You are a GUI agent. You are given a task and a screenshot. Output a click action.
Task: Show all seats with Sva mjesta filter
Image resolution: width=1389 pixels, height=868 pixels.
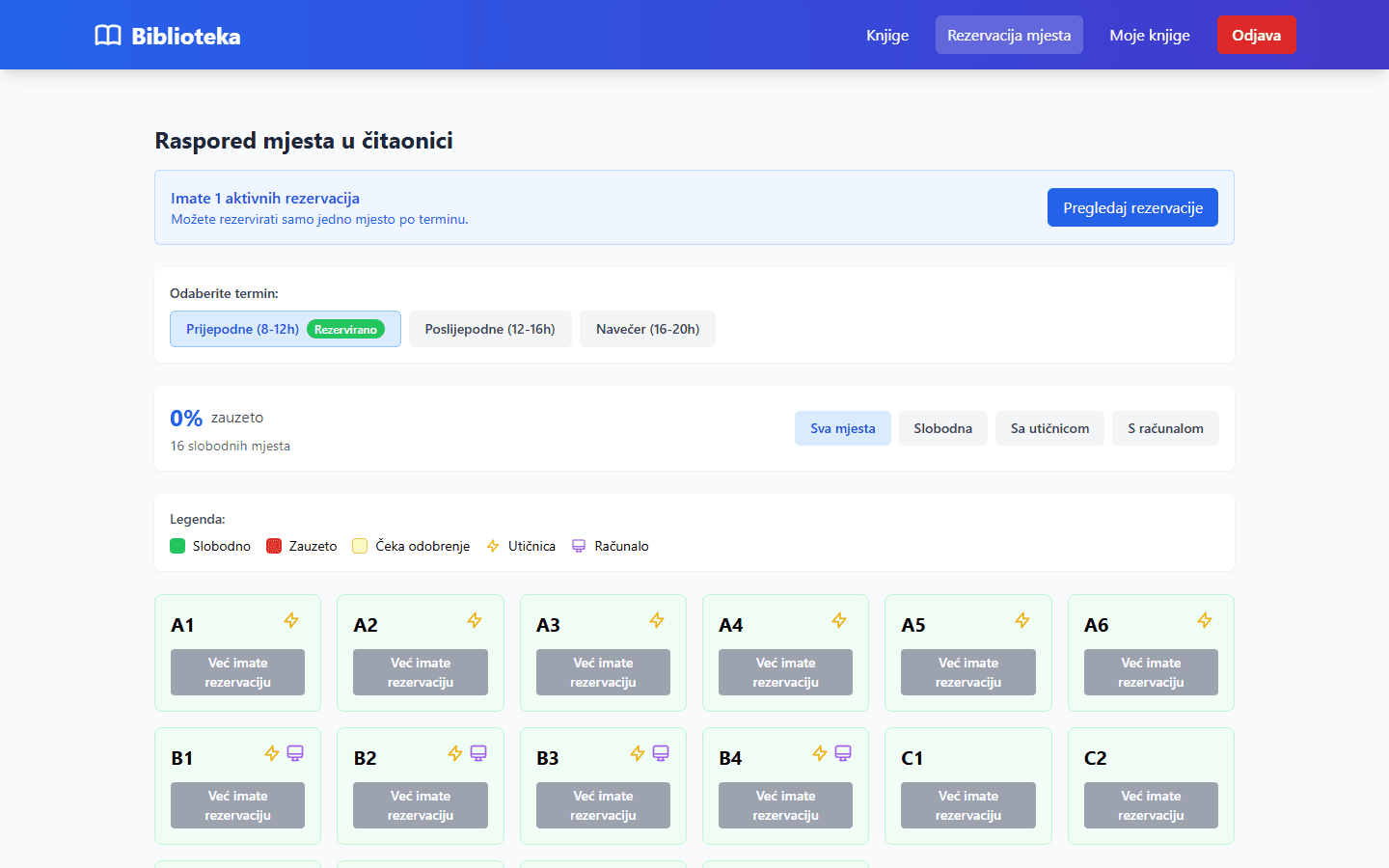(x=843, y=428)
